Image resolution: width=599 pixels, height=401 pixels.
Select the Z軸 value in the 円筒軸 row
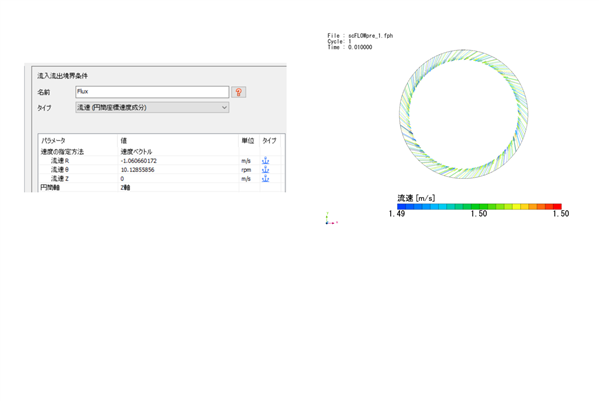click(x=125, y=188)
